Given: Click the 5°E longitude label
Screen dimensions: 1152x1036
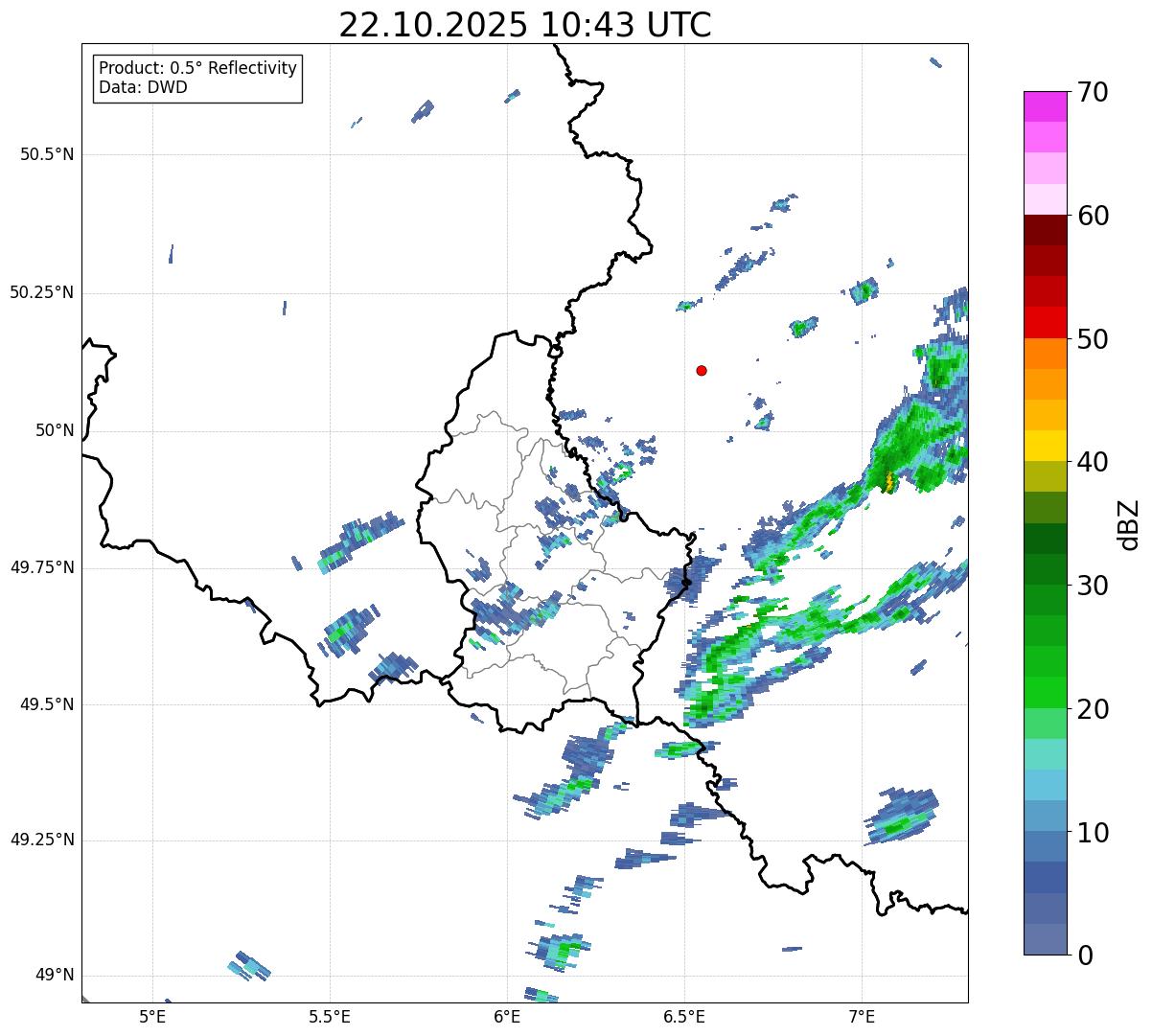Looking at the screenshot, I should (x=152, y=1016).
